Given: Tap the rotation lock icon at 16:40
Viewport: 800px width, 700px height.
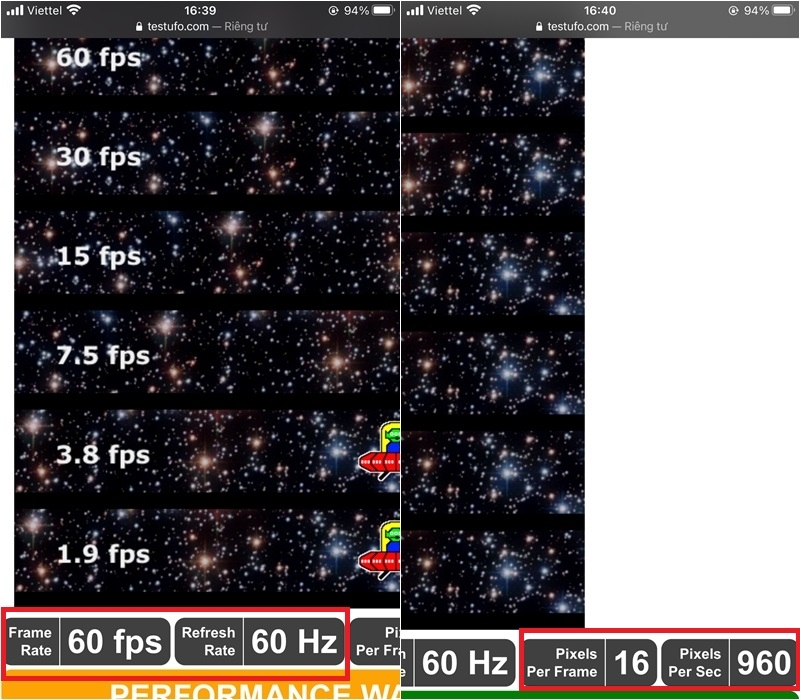Looking at the screenshot, I should pyautogui.click(x=733, y=10).
